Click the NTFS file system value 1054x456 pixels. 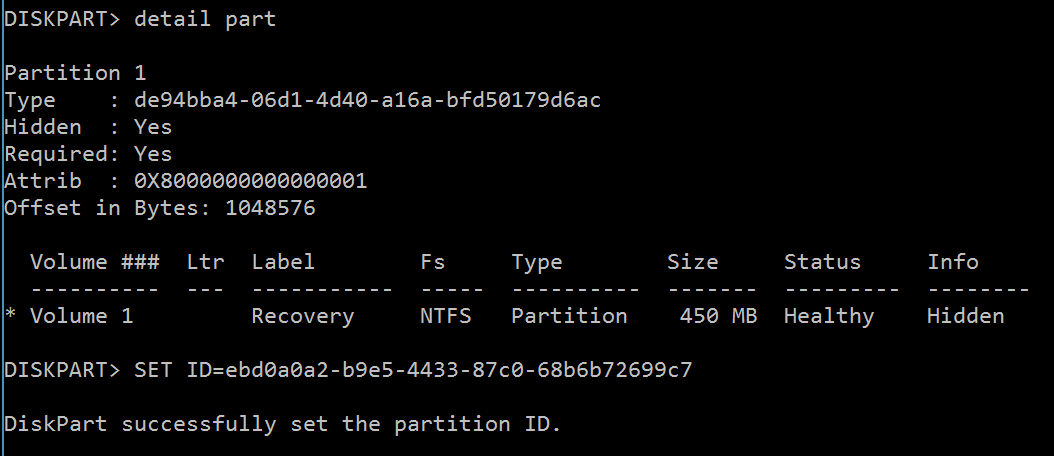[x=446, y=316]
